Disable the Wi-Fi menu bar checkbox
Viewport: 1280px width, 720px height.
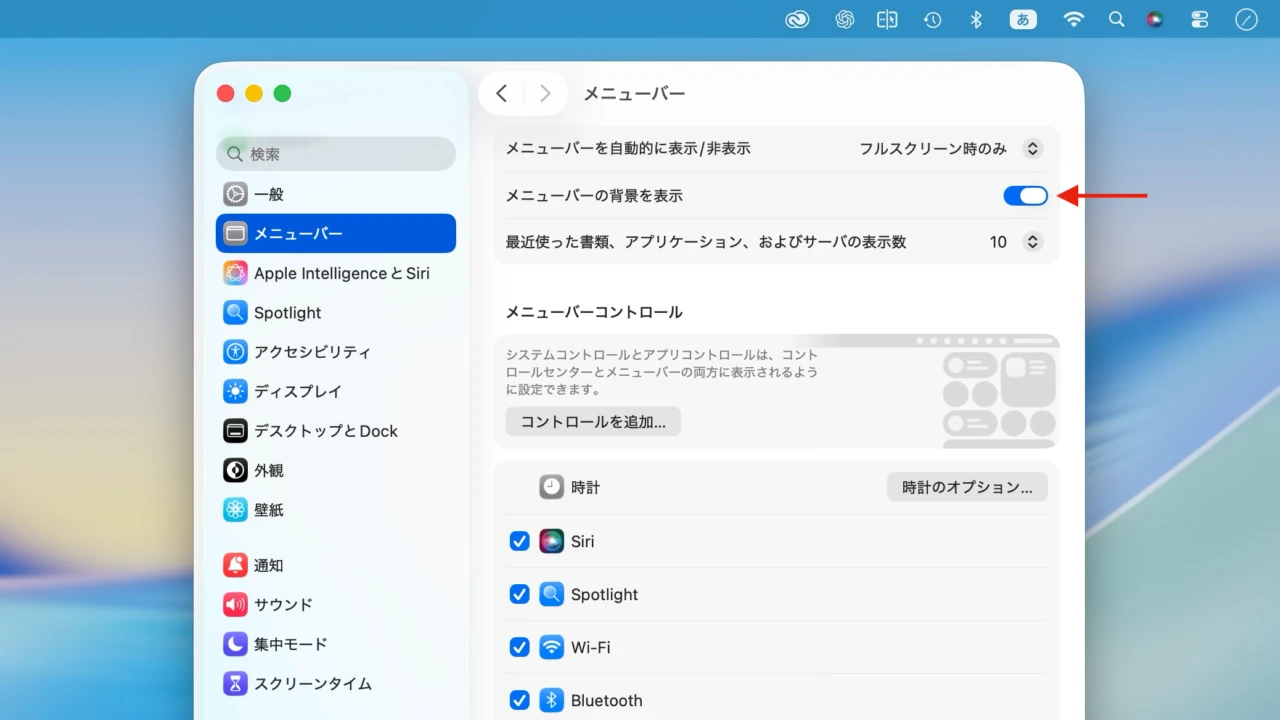[x=520, y=647]
